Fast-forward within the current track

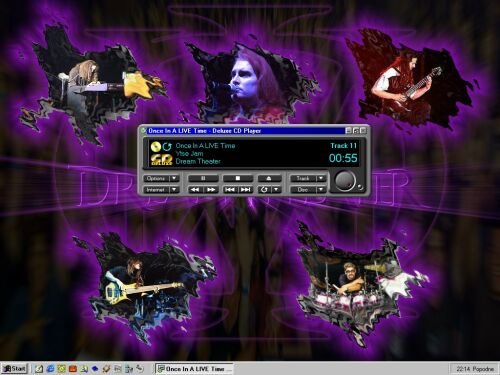(x=211, y=190)
